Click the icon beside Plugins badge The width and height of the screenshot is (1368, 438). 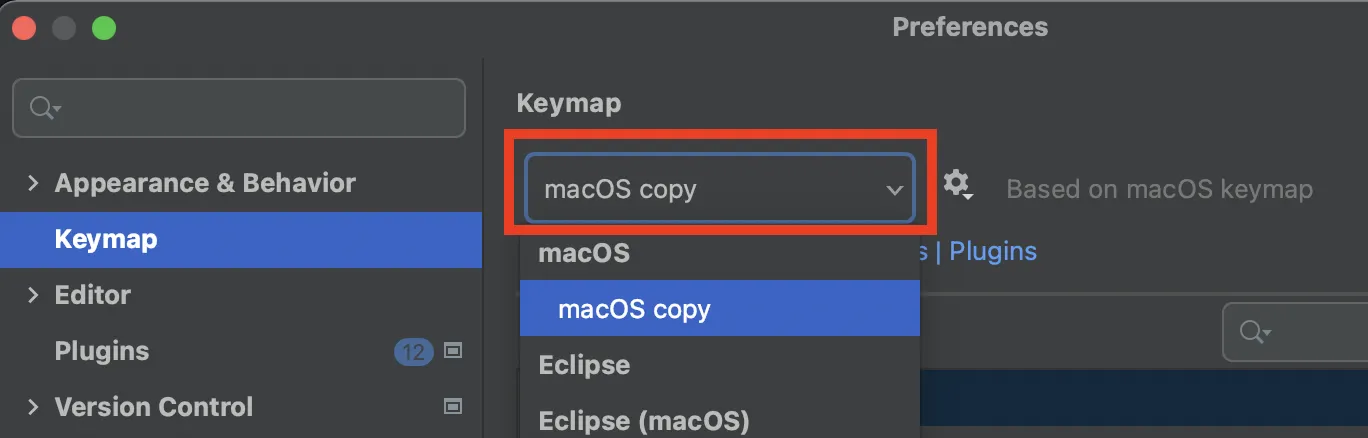pyautogui.click(x=453, y=351)
